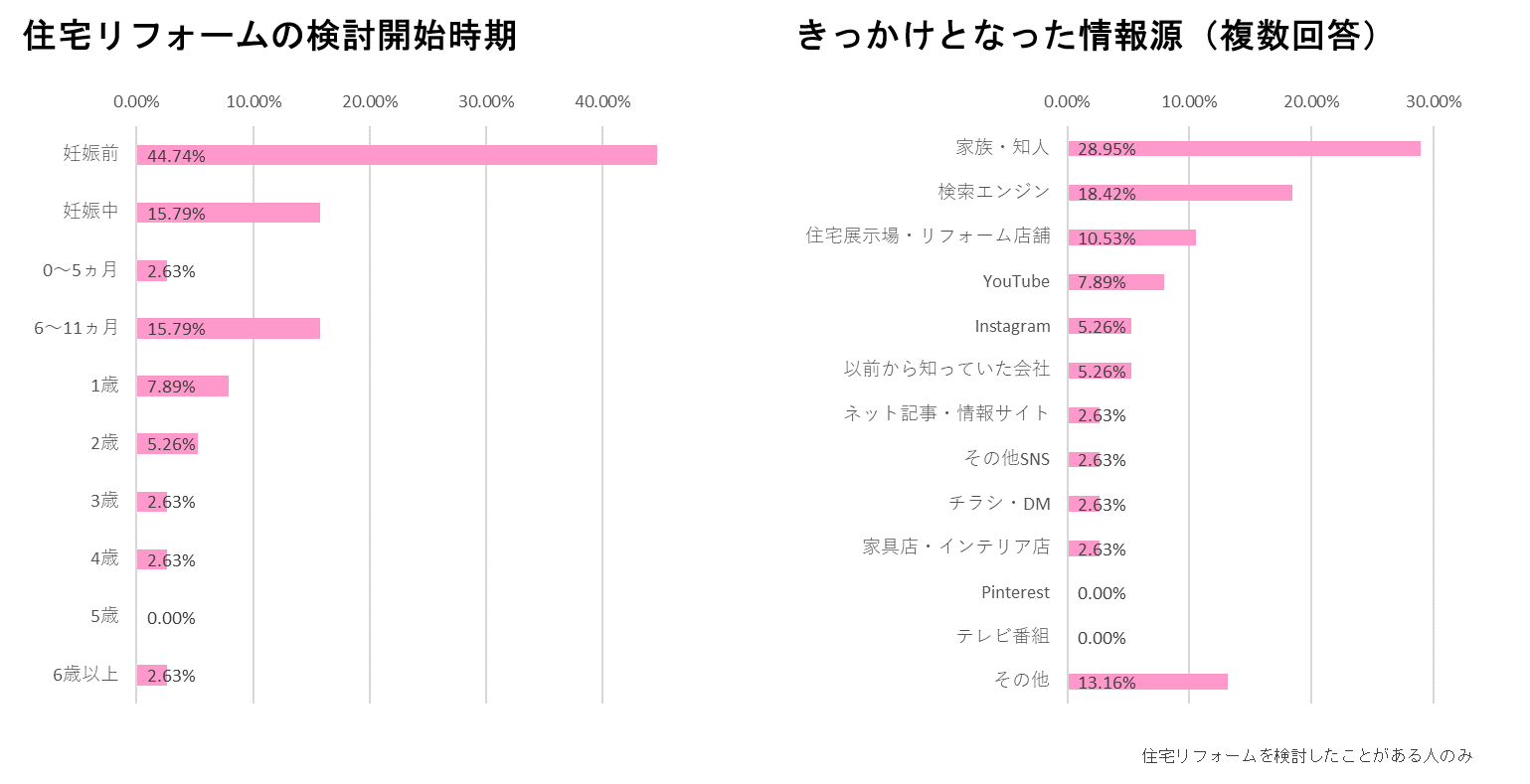
Task: Click the 40.00% axis tick in left chart
Action: (x=602, y=101)
